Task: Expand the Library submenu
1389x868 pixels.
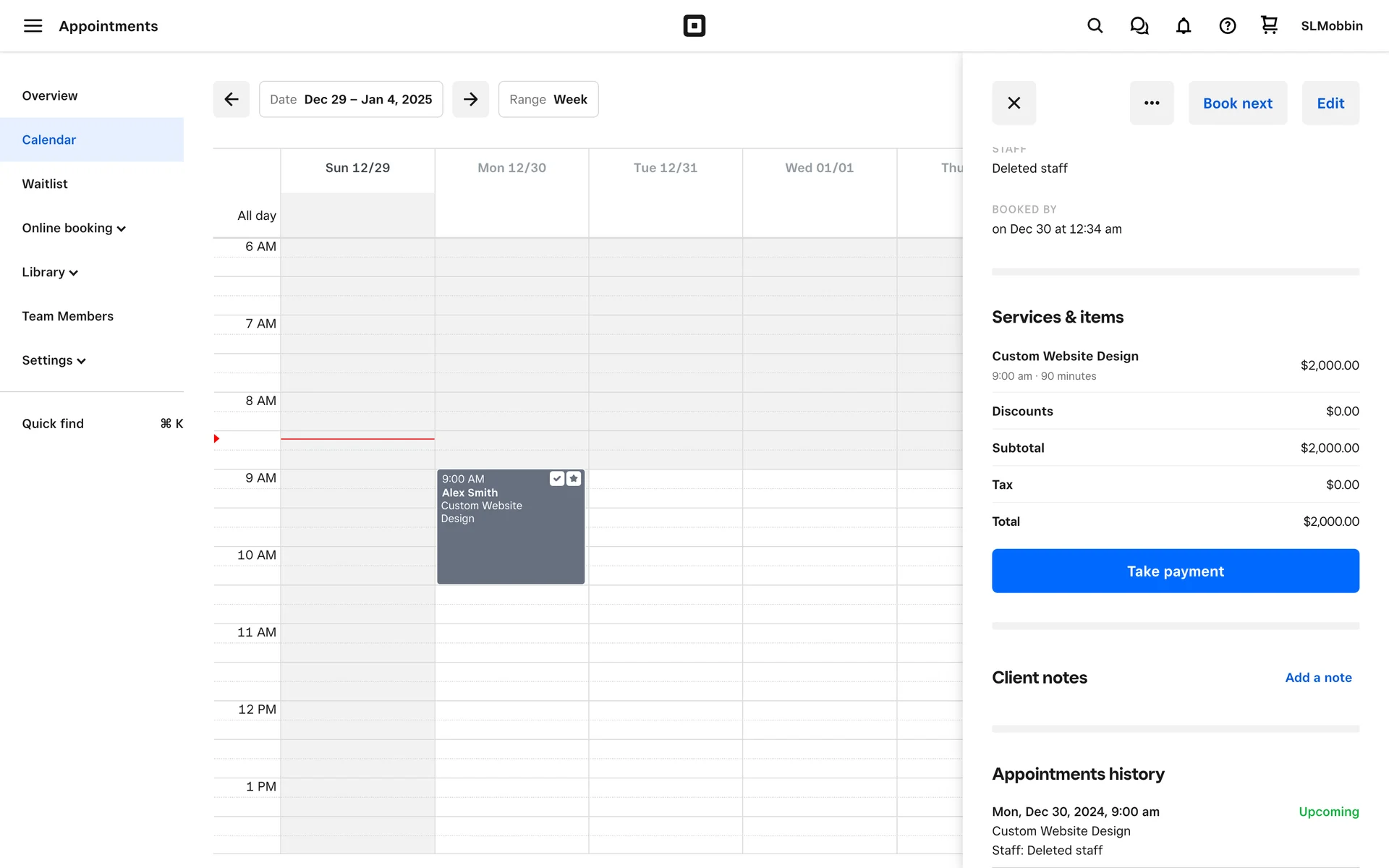Action: (50, 272)
